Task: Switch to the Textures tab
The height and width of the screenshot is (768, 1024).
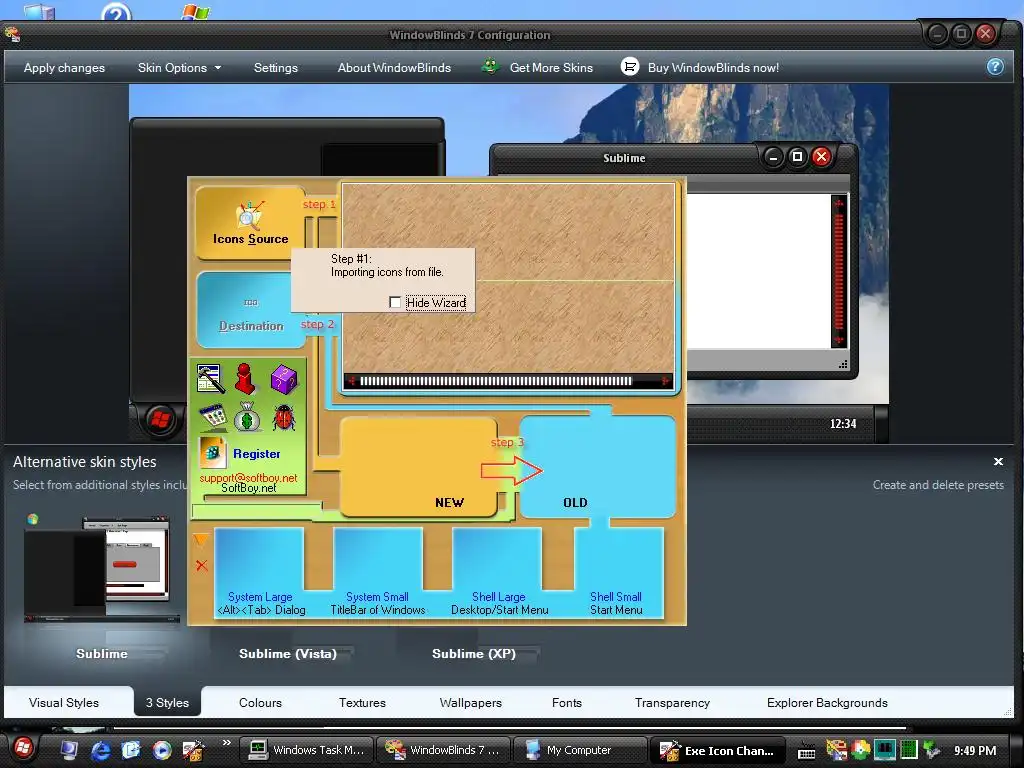Action: 362,703
